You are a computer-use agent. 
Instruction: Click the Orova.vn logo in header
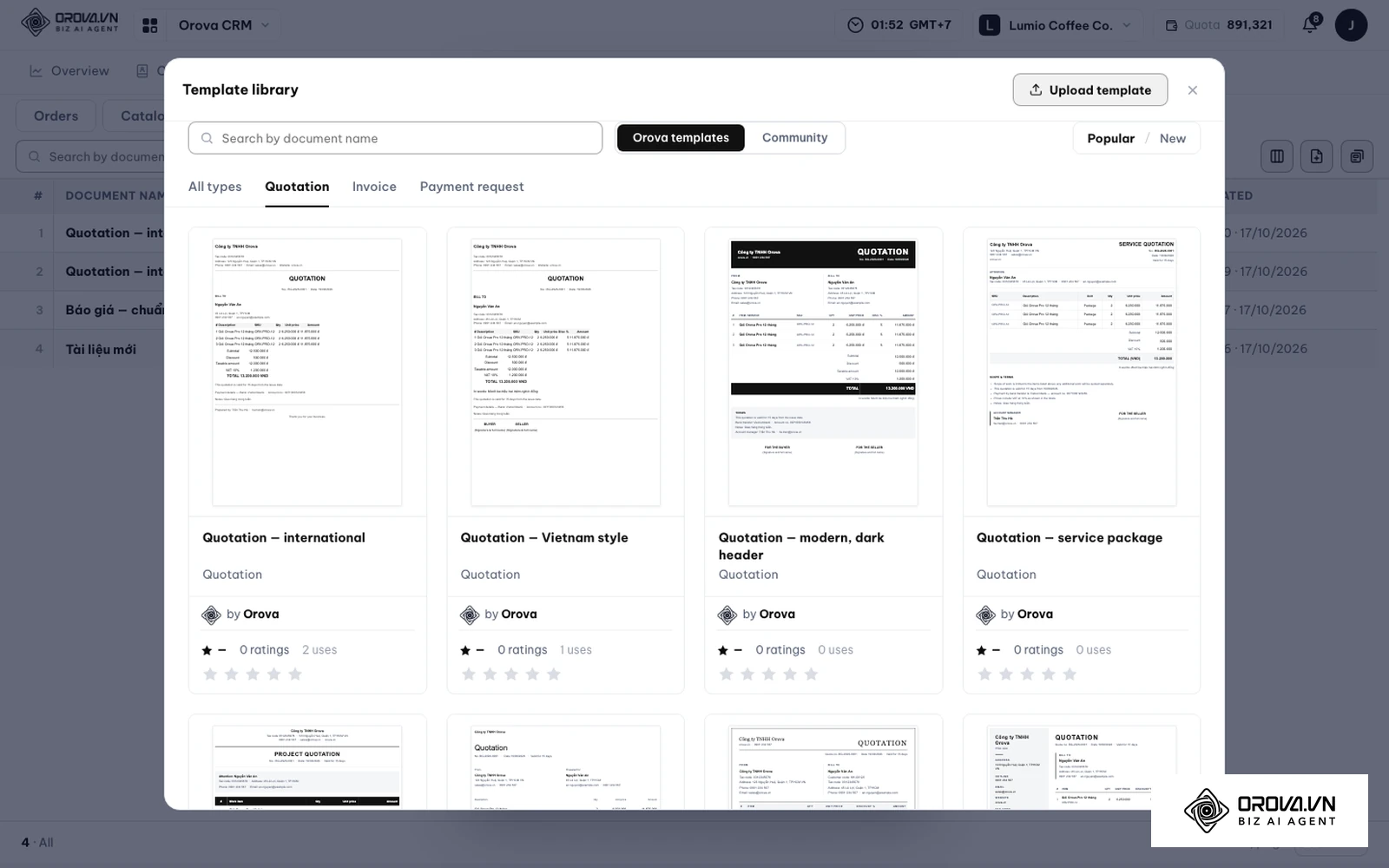tap(69, 23)
